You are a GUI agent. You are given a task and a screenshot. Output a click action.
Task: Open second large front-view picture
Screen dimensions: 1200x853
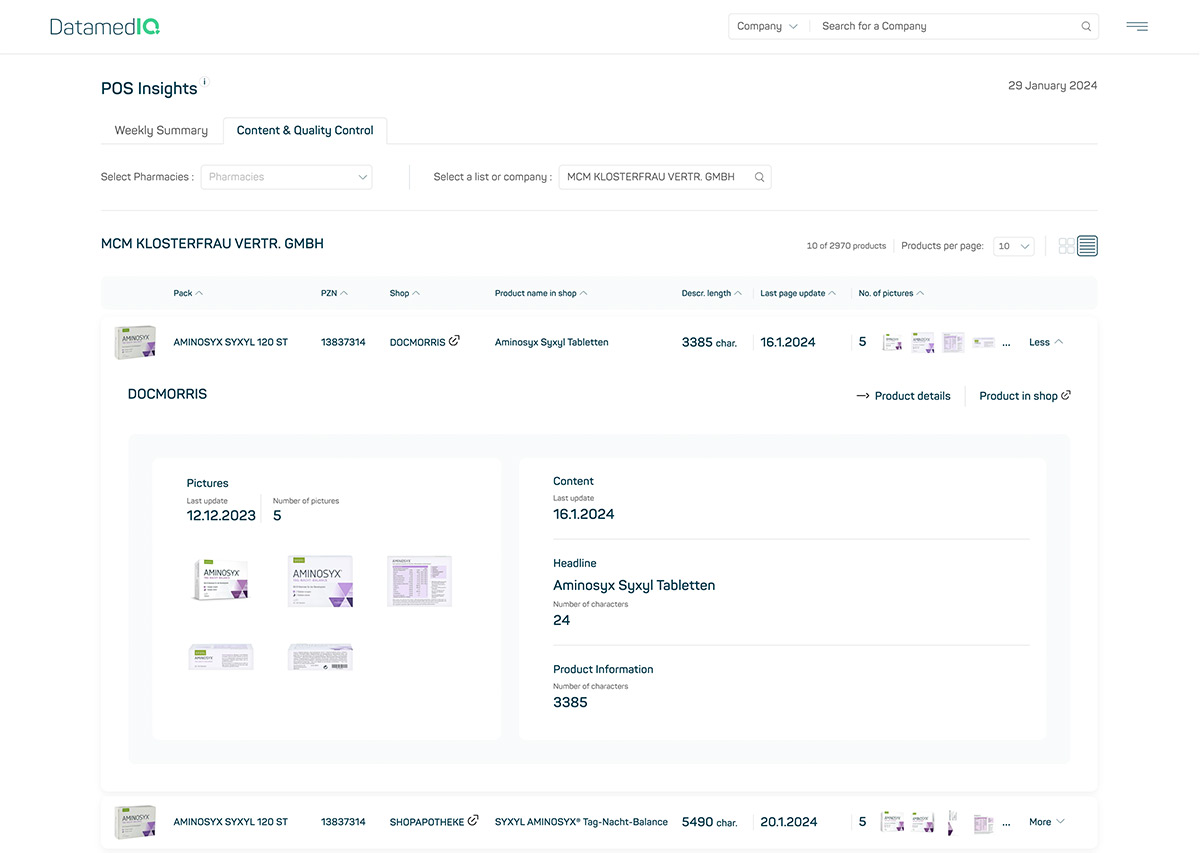pos(320,581)
